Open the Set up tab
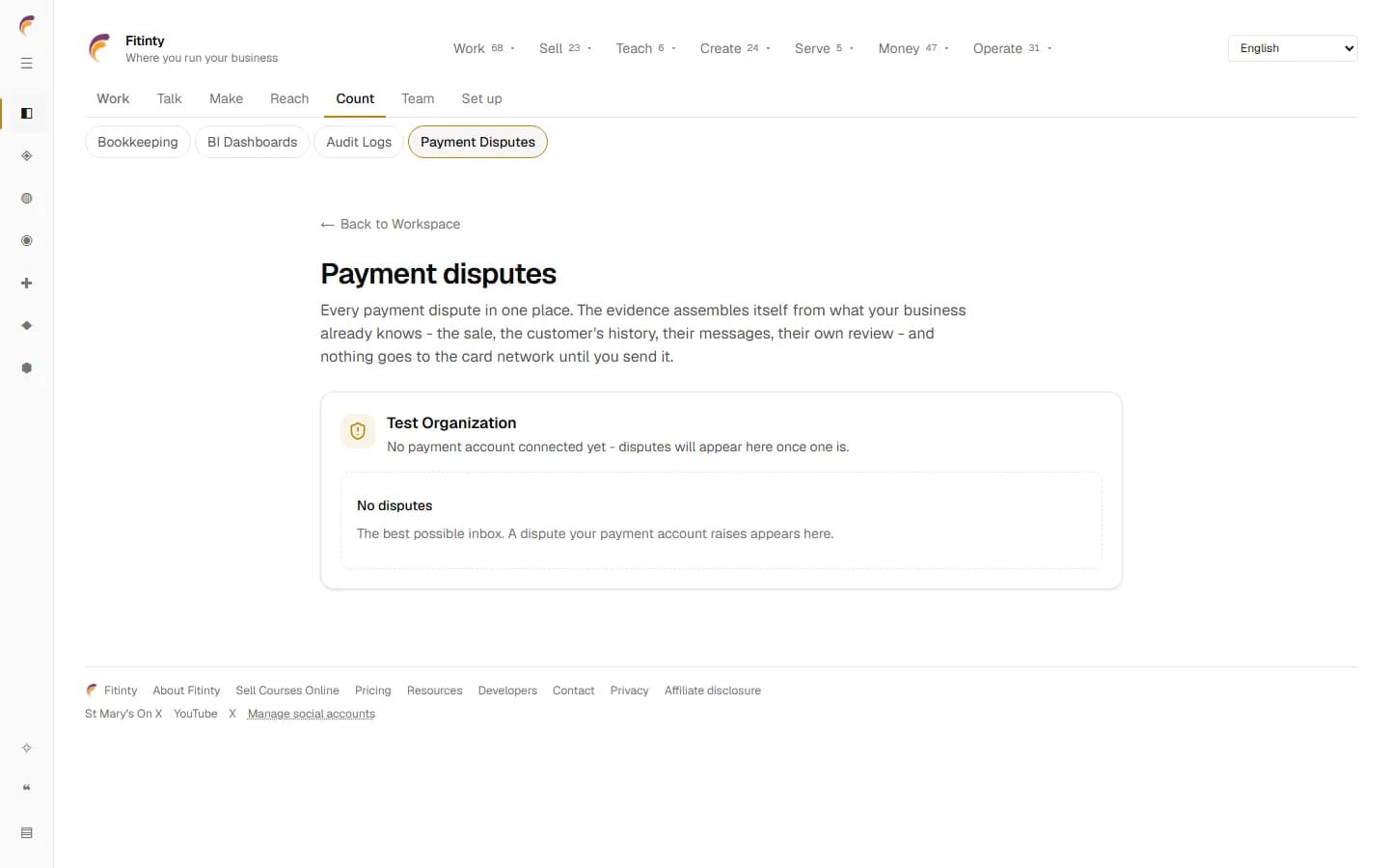The image size is (1389, 868). (481, 98)
